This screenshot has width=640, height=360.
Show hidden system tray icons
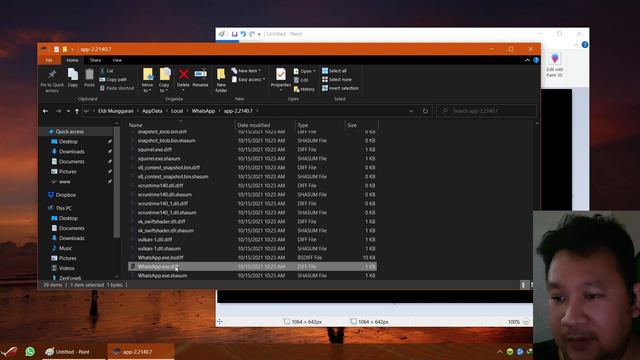pyautogui.click(x=500, y=351)
